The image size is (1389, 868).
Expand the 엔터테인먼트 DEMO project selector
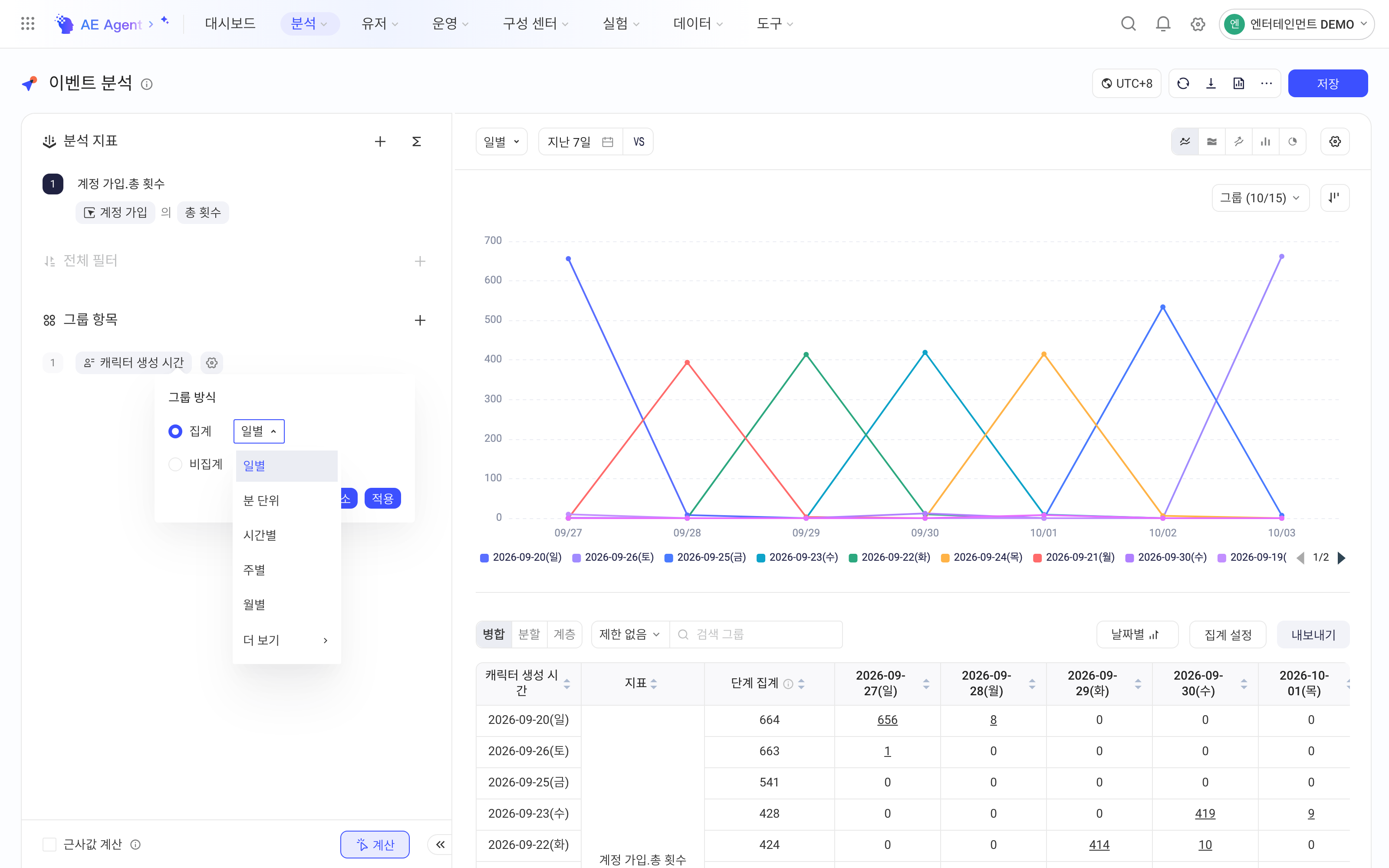point(1297,24)
